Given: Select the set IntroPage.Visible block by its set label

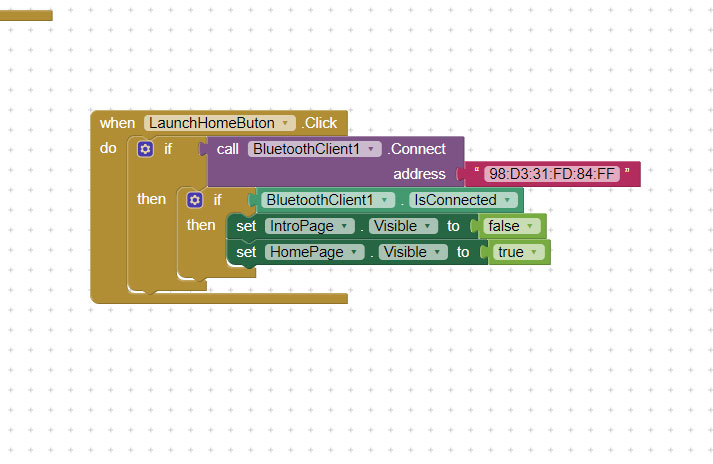Looking at the screenshot, I should point(246,226).
